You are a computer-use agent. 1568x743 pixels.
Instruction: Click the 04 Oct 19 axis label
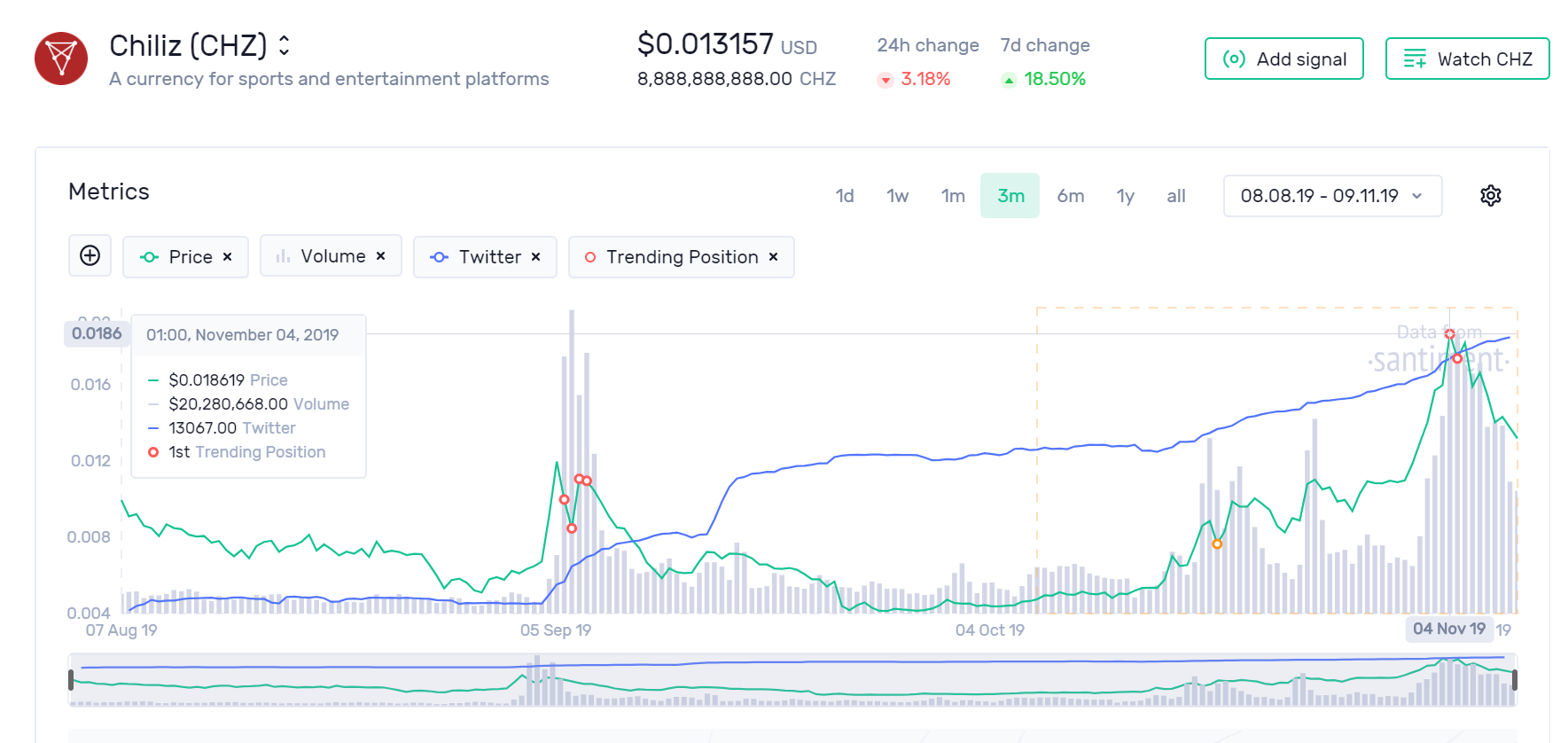(990, 630)
